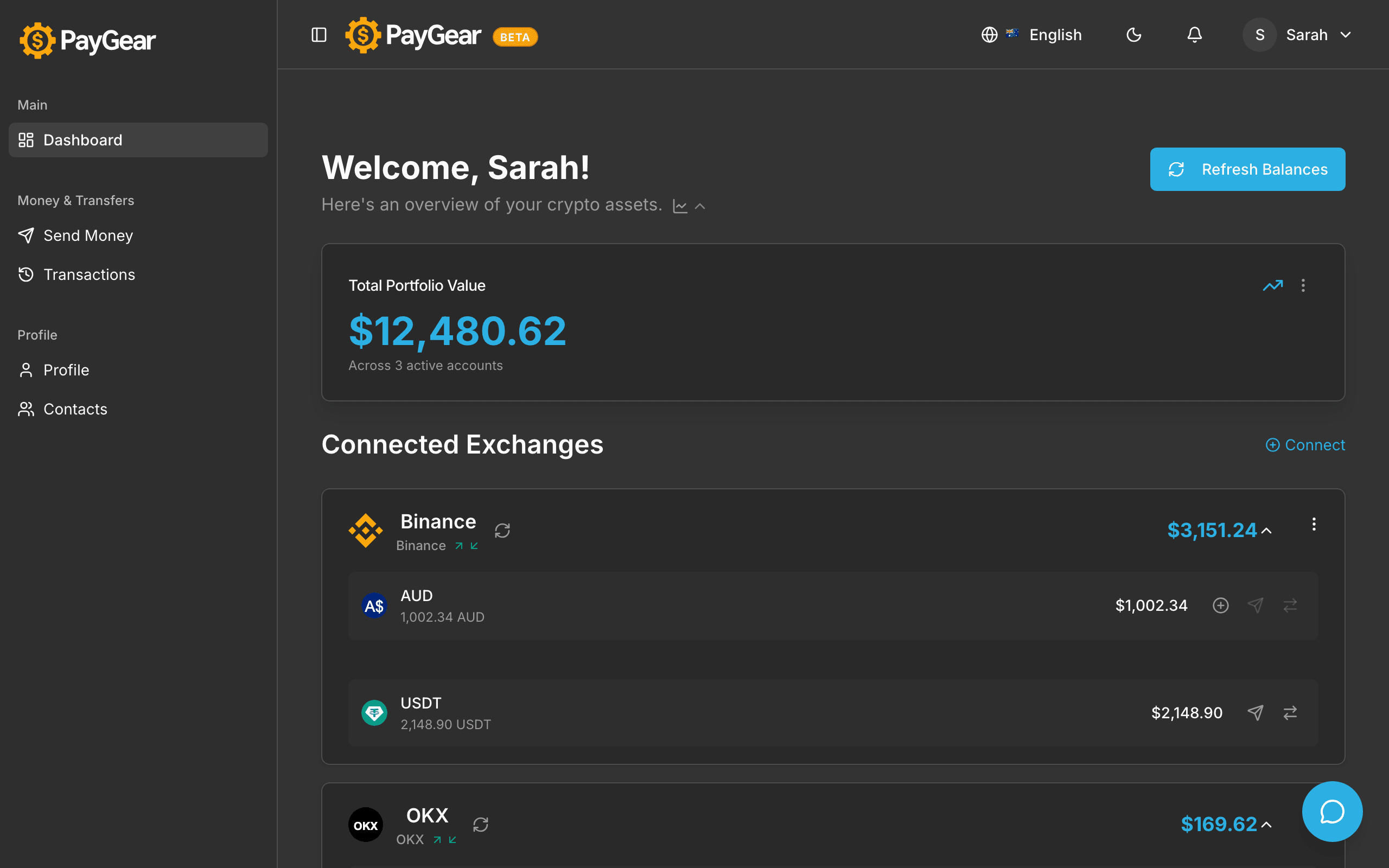Open Profile page in sidebar
1389x868 pixels.
pos(138,369)
